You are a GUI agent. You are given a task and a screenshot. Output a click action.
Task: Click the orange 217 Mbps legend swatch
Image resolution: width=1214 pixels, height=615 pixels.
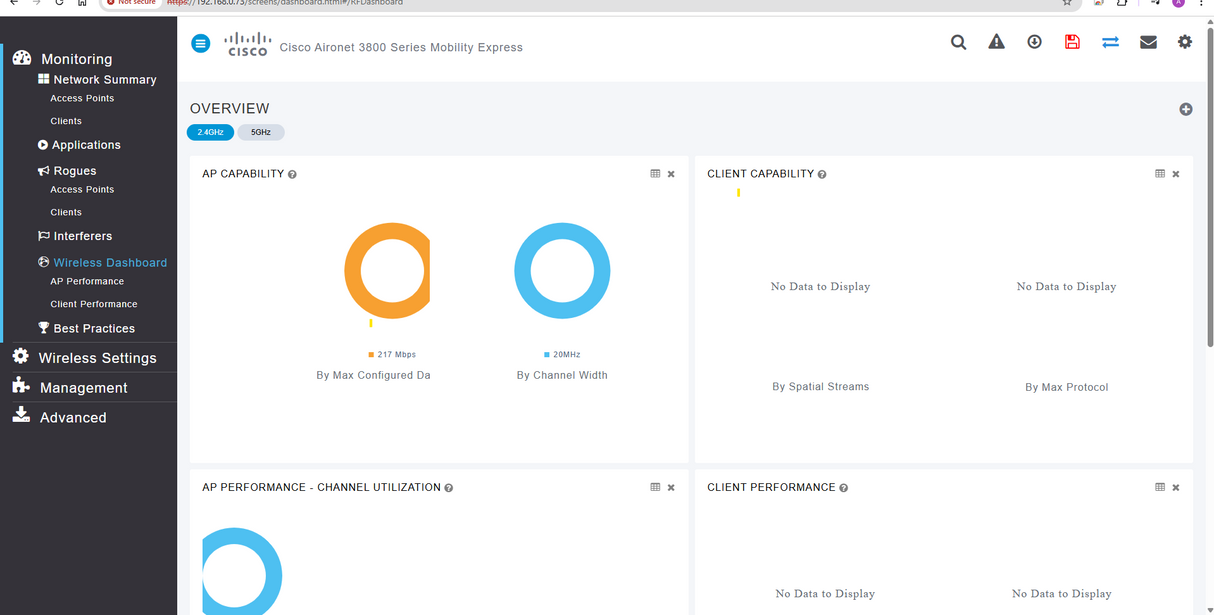click(x=371, y=355)
